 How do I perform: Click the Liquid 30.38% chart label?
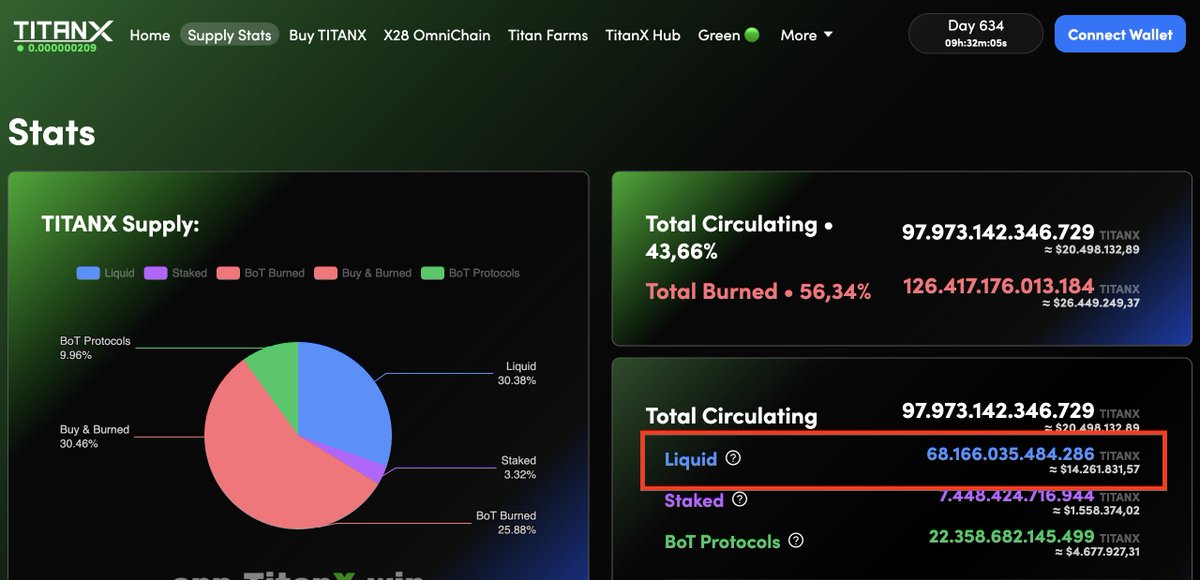517,373
